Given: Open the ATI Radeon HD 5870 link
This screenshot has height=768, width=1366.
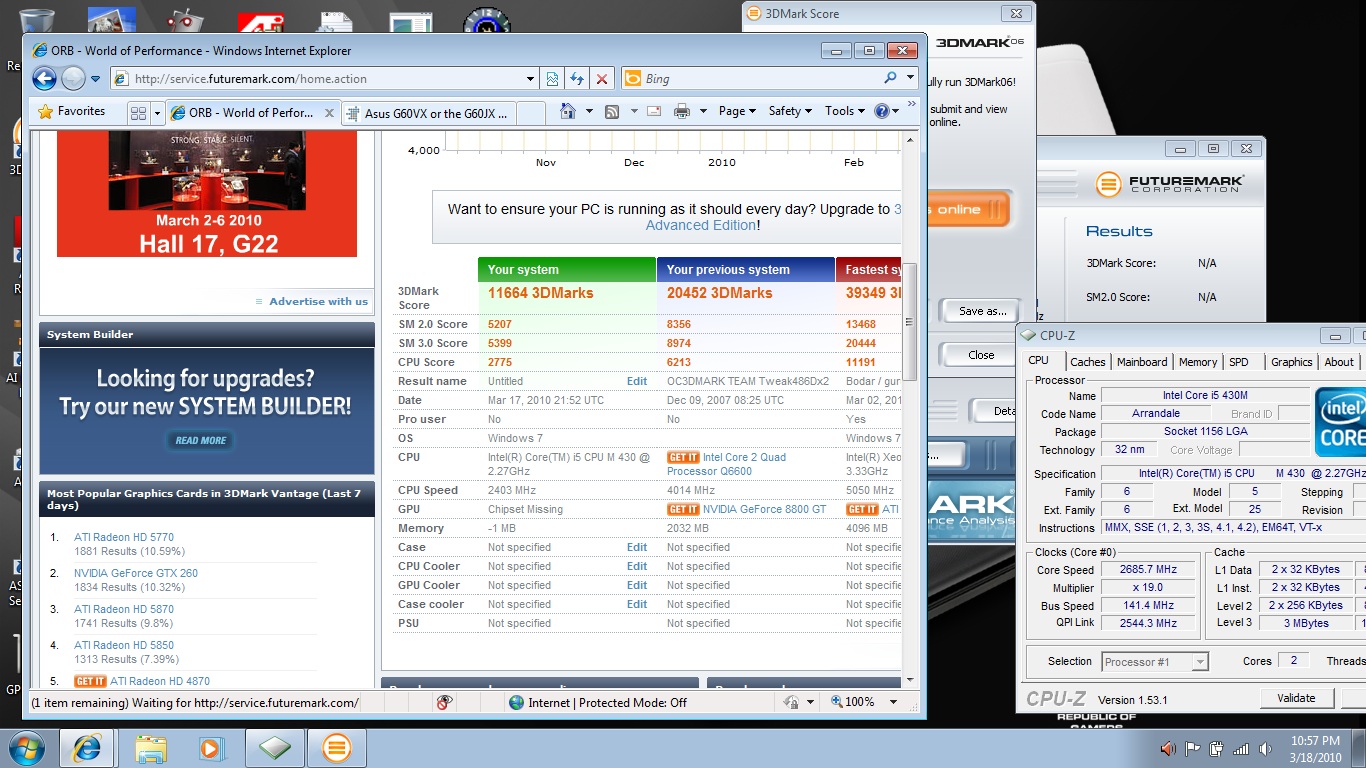Looking at the screenshot, I should [124, 609].
